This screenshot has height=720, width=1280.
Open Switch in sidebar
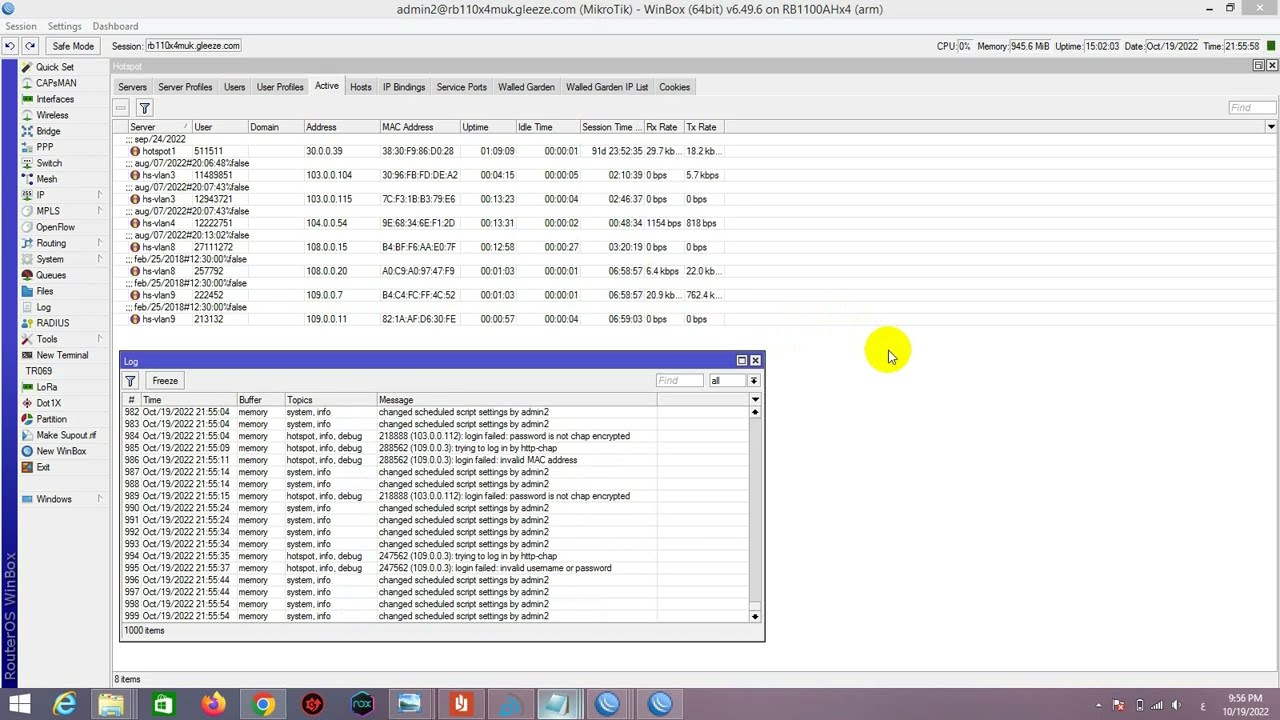coord(49,163)
